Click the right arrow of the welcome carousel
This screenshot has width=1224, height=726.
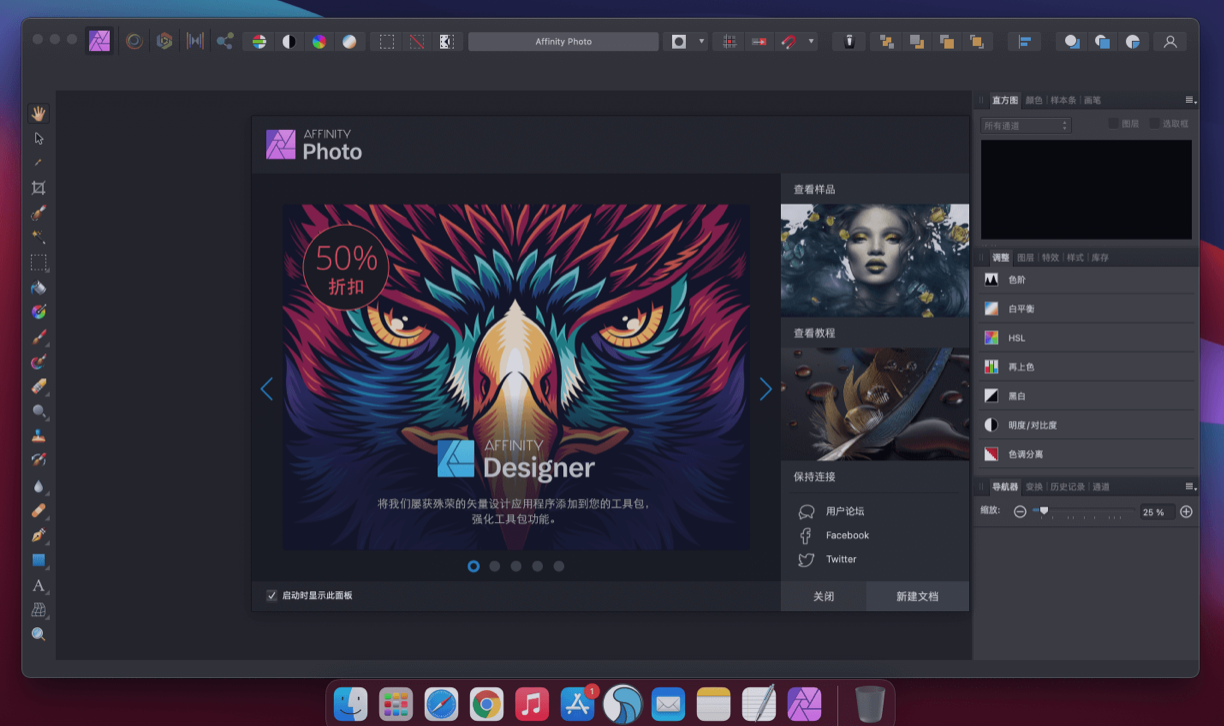point(765,389)
